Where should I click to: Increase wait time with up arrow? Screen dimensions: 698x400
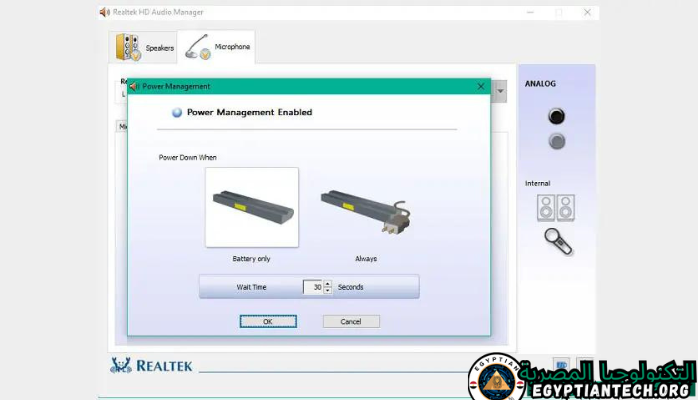point(328,283)
